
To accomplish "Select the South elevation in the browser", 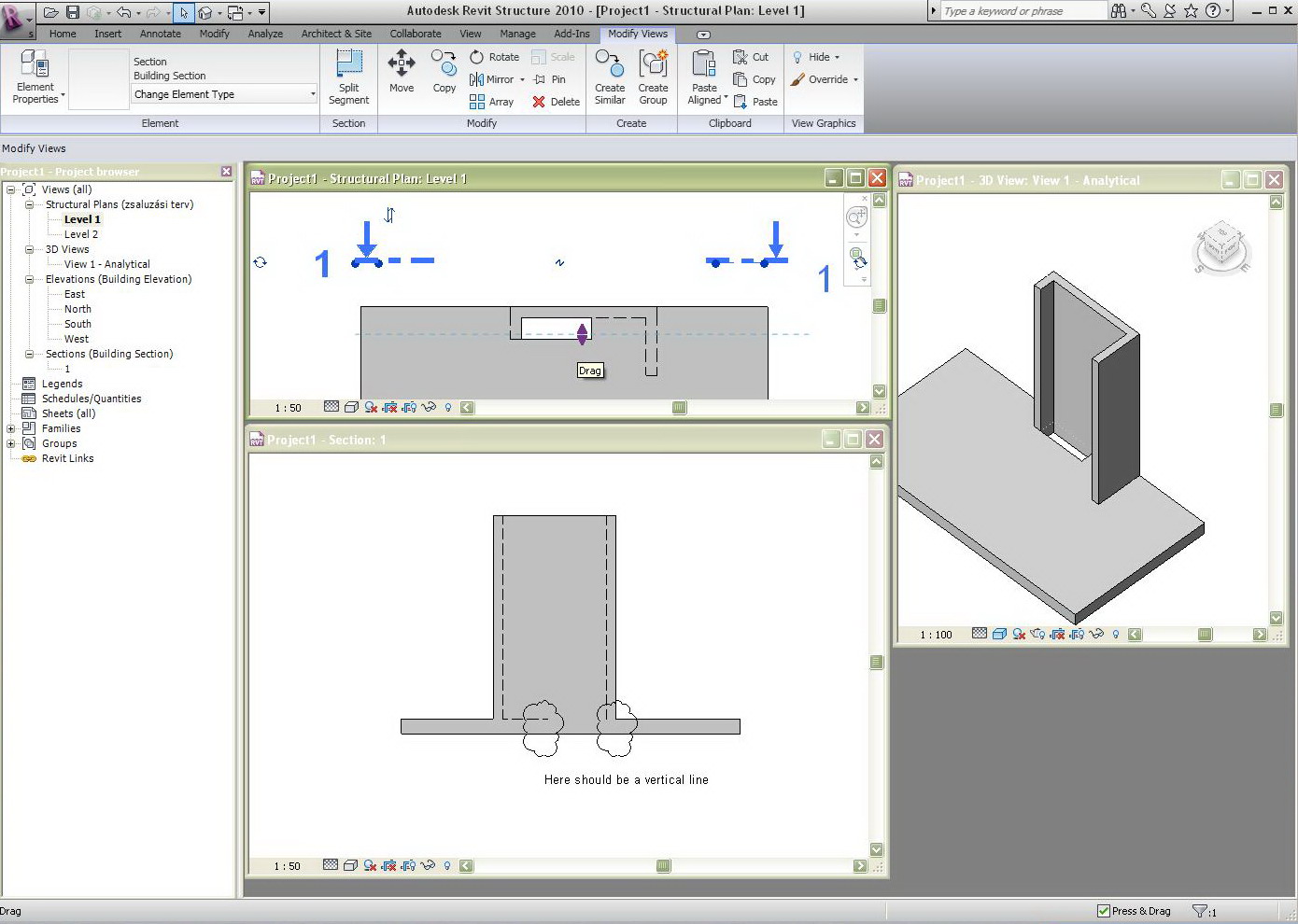I will pyautogui.click(x=78, y=324).
